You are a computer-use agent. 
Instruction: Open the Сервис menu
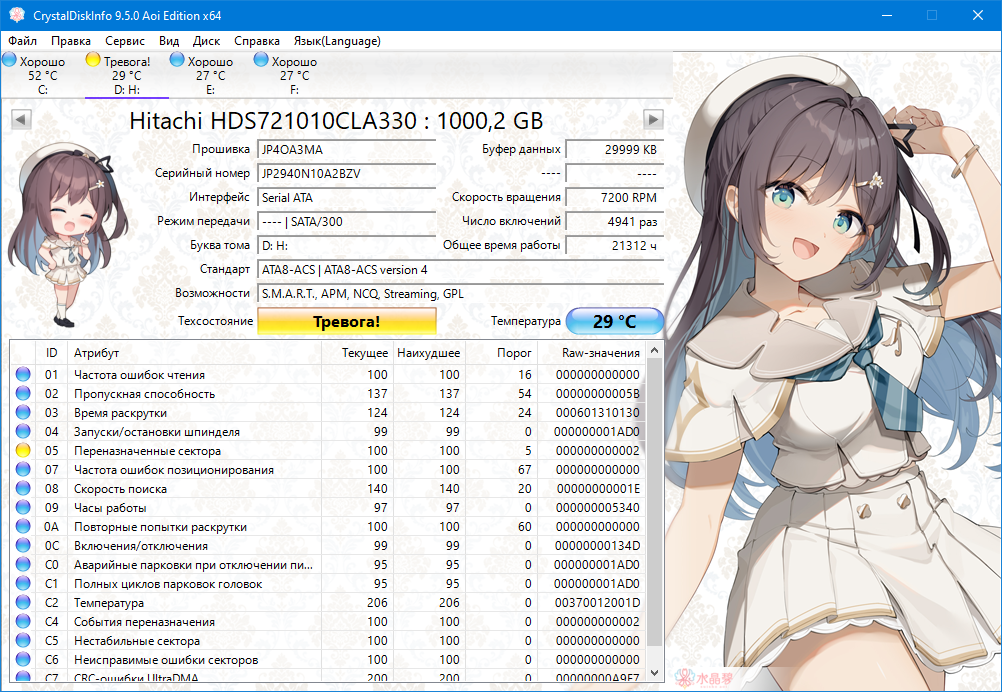(x=125, y=41)
